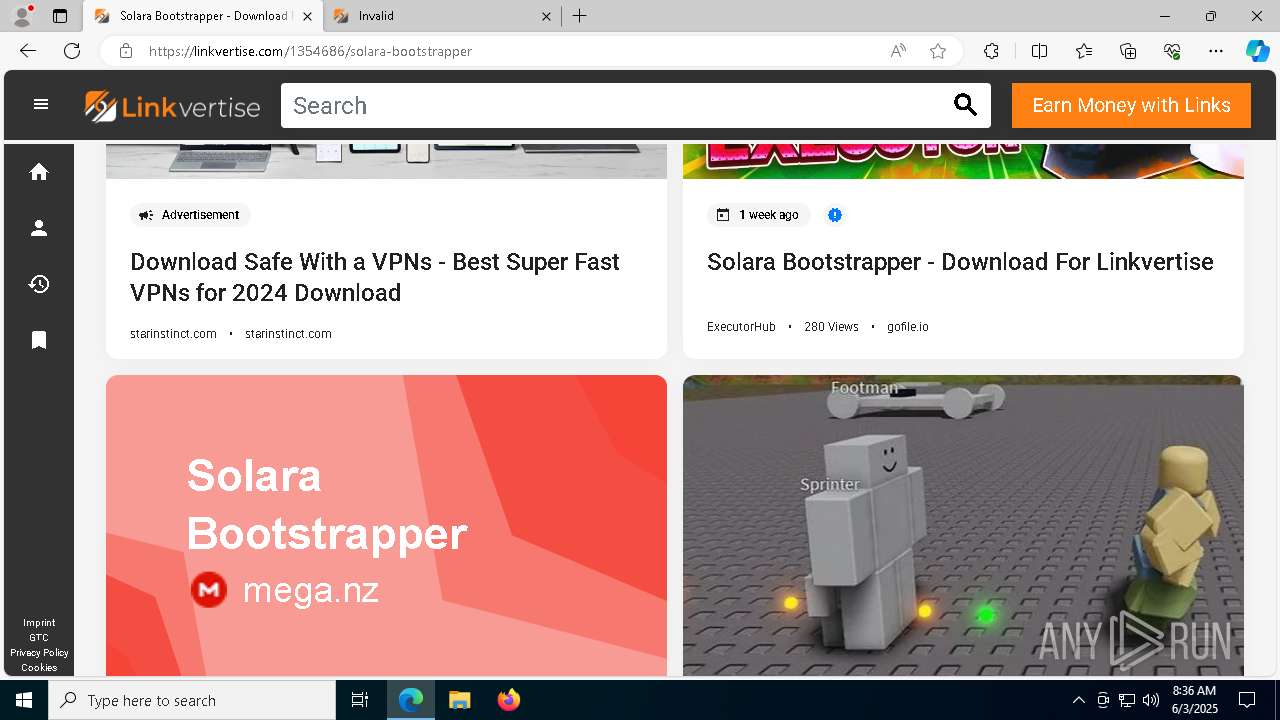Refresh the page

(72, 51)
